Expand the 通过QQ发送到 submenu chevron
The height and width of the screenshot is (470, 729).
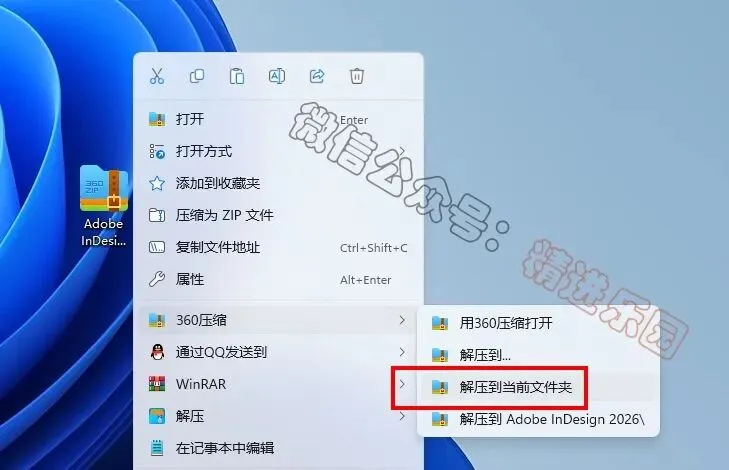coord(402,352)
